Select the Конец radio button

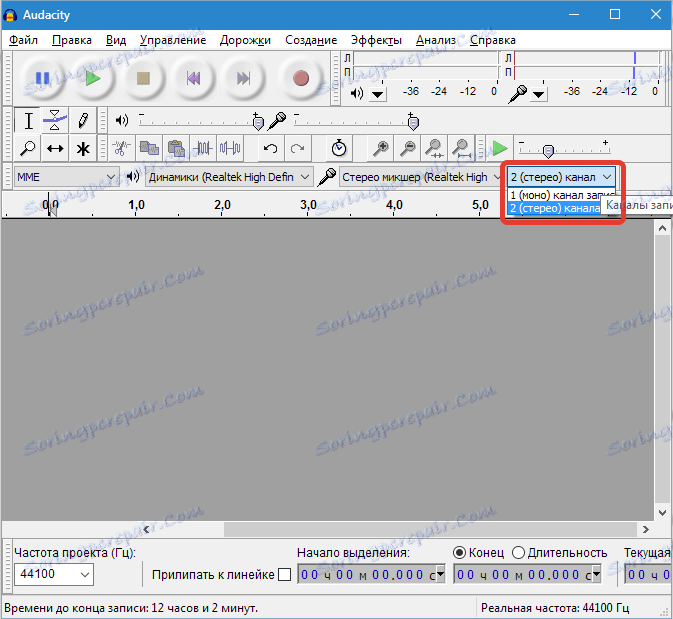pyautogui.click(x=459, y=552)
